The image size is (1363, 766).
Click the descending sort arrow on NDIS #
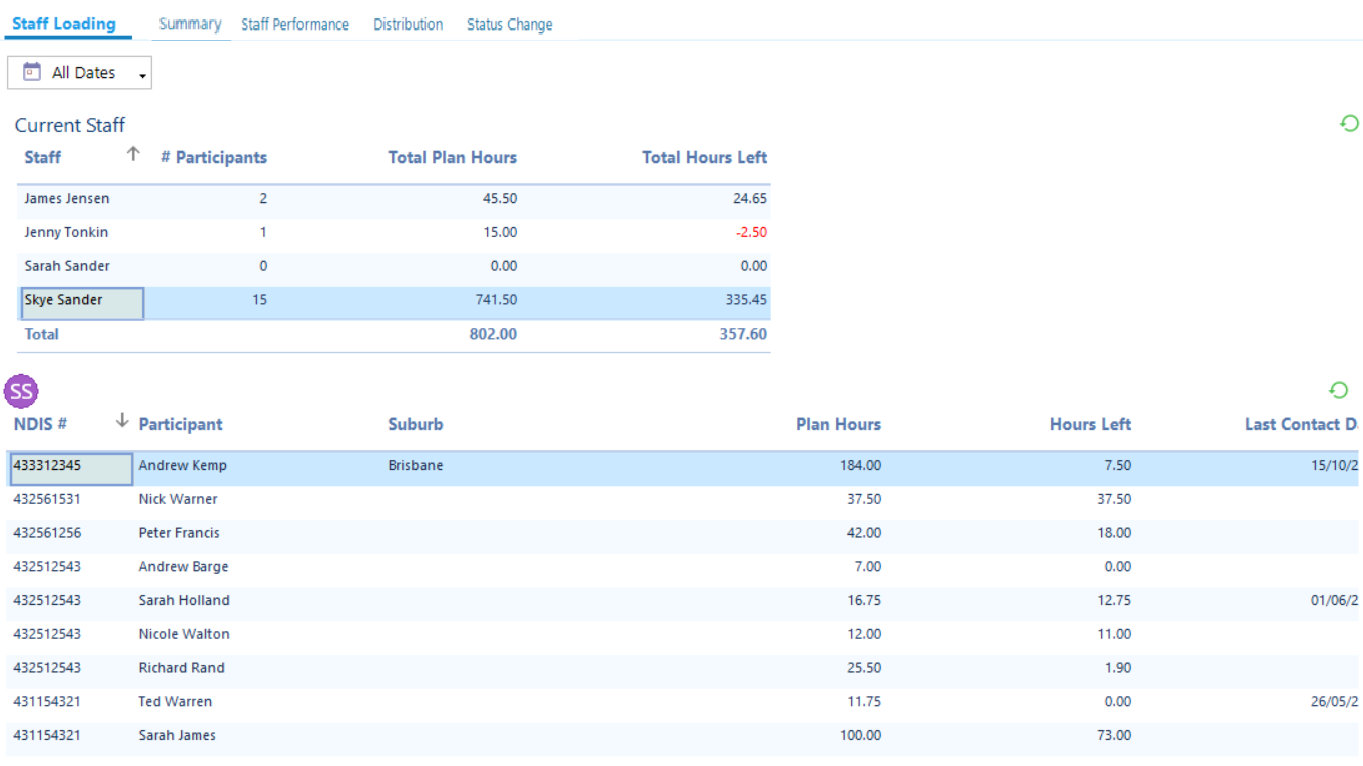121,421
